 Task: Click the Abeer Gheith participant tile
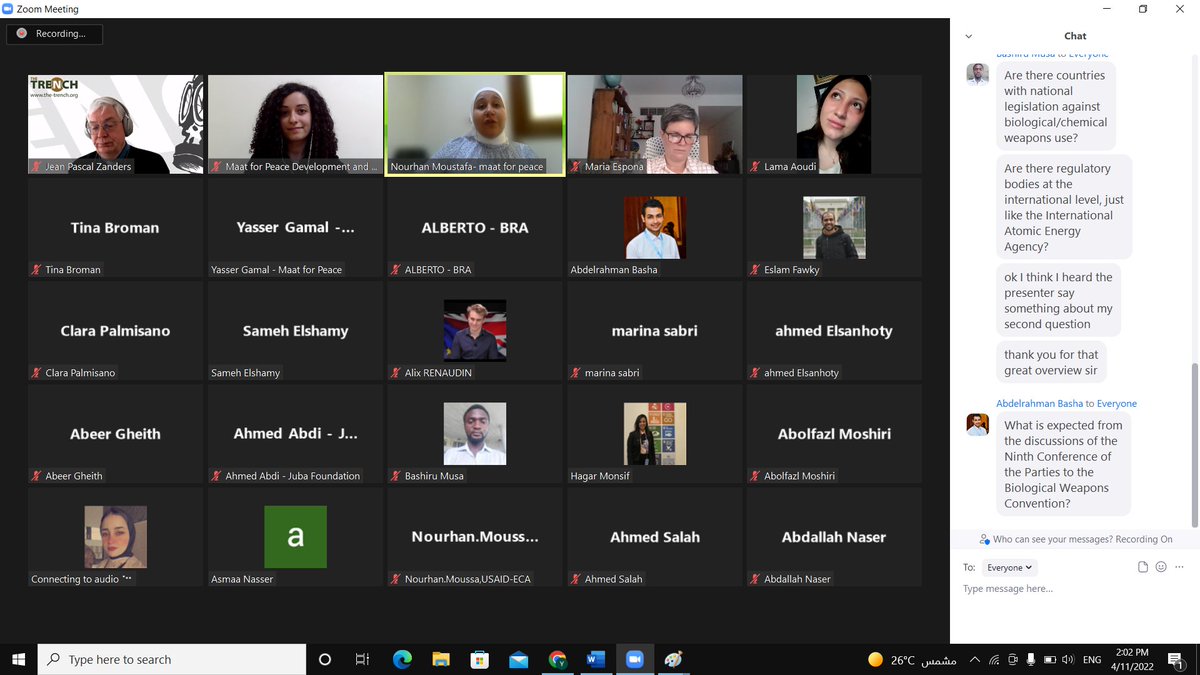point(115,433)
